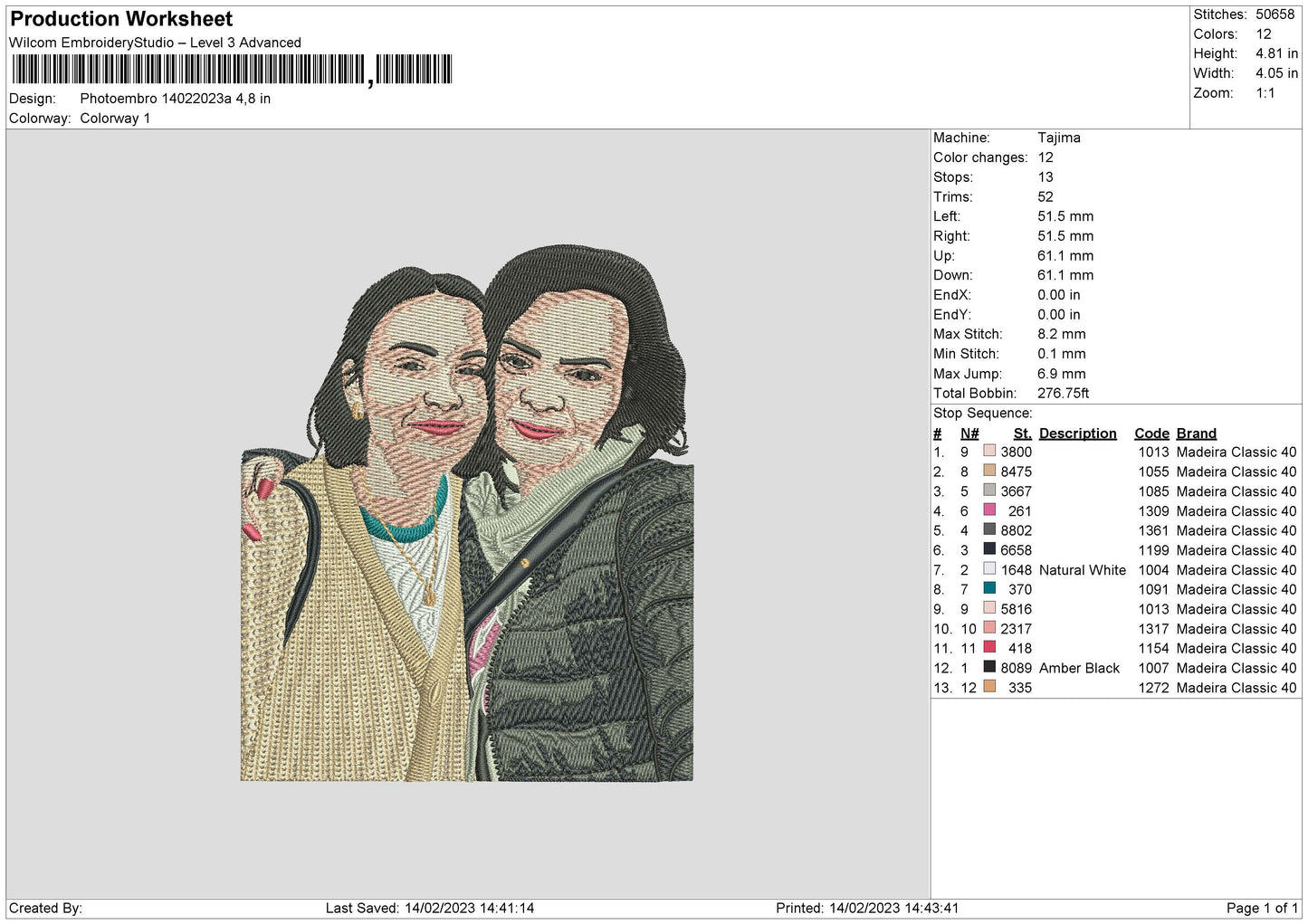1308x924 pixels.
Task: Click the gray swatch for stop 3
Action: 989,491
